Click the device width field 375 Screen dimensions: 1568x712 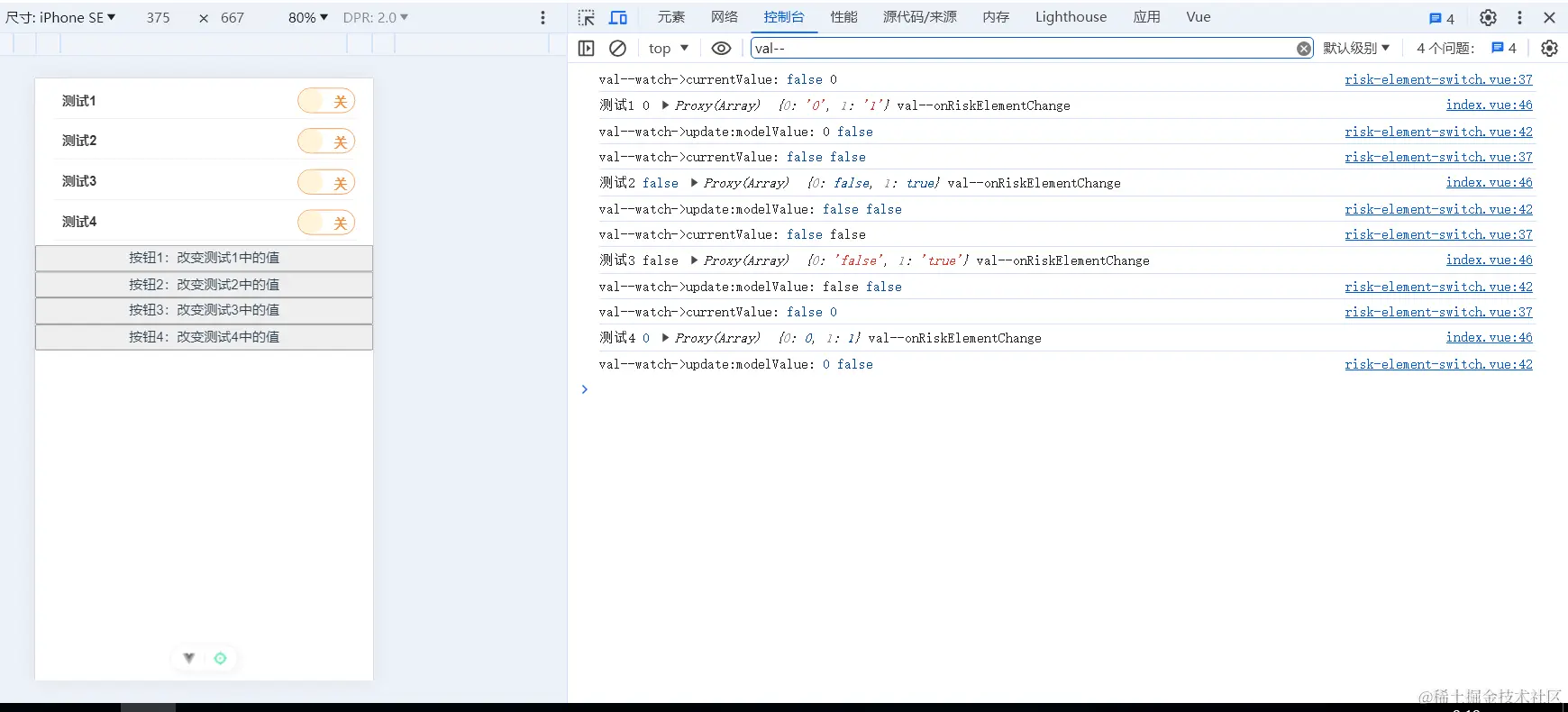(x=159, y=18)
